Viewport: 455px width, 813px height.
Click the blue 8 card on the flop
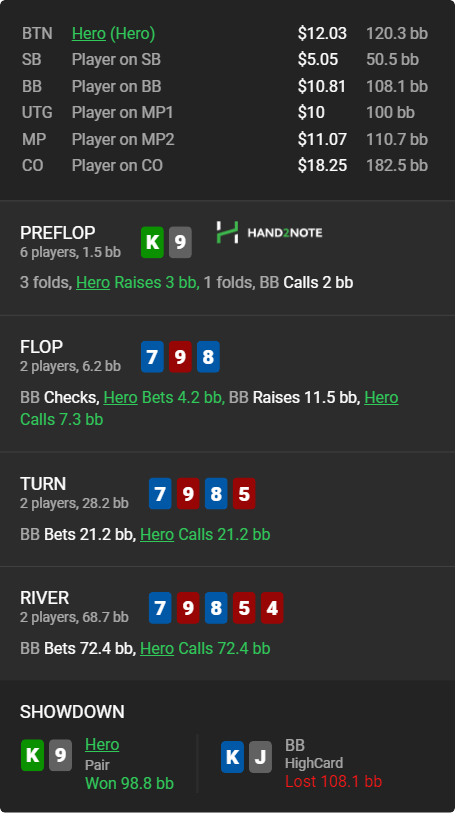pyautogui.click(x=208, y=357)
